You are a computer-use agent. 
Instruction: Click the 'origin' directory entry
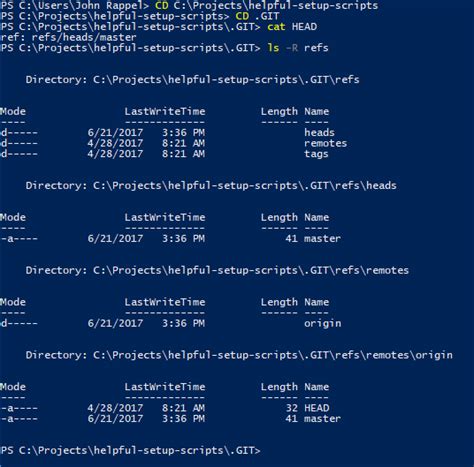pos(322,323)
